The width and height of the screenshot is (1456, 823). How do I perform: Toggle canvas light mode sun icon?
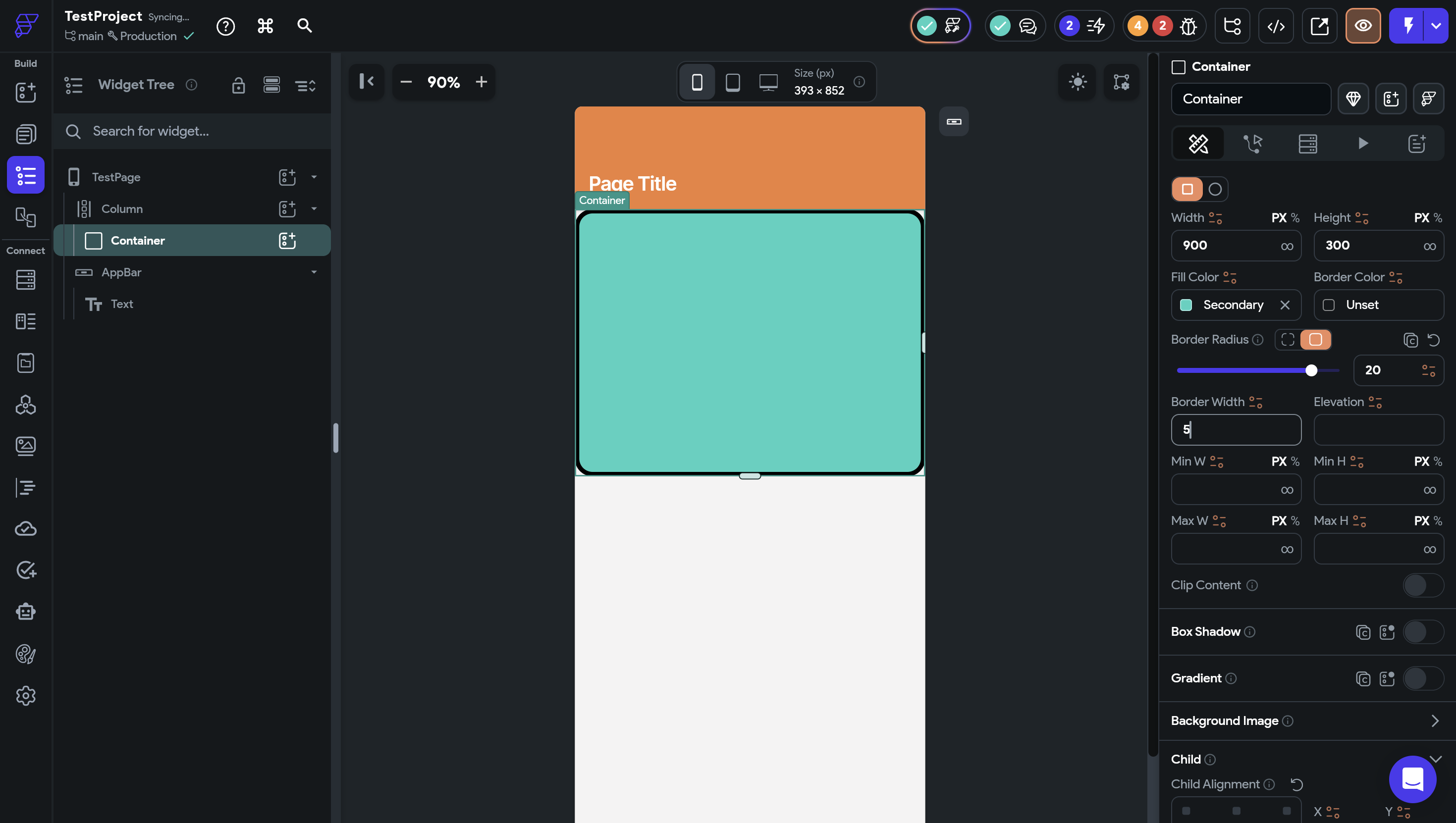click(x=1077, y=82)
